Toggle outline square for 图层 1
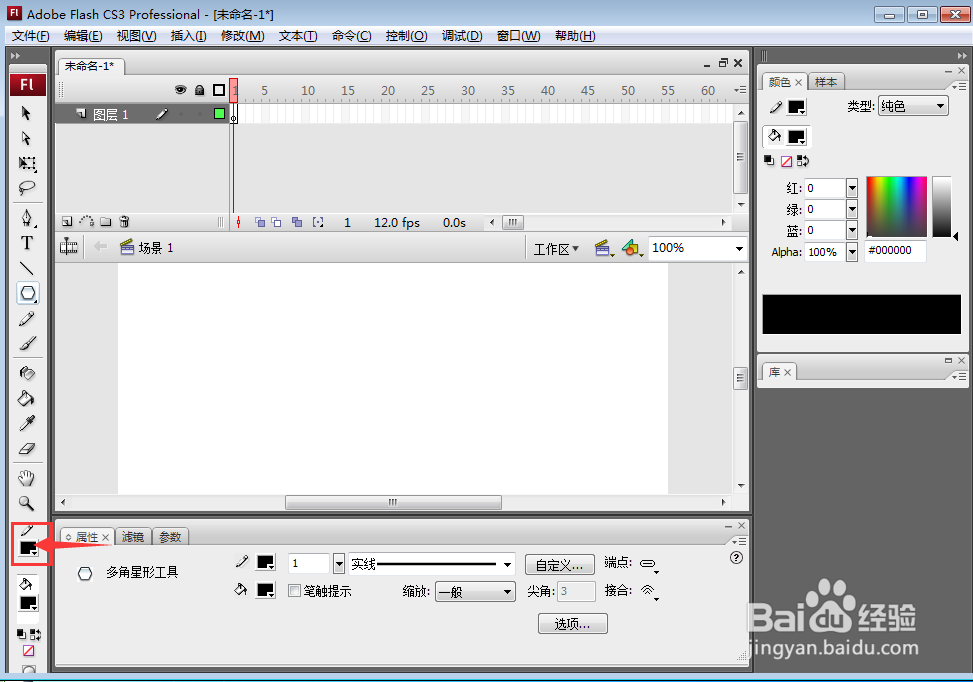The height and width of the screenshot is (682, 973). (x=219, y=114)
